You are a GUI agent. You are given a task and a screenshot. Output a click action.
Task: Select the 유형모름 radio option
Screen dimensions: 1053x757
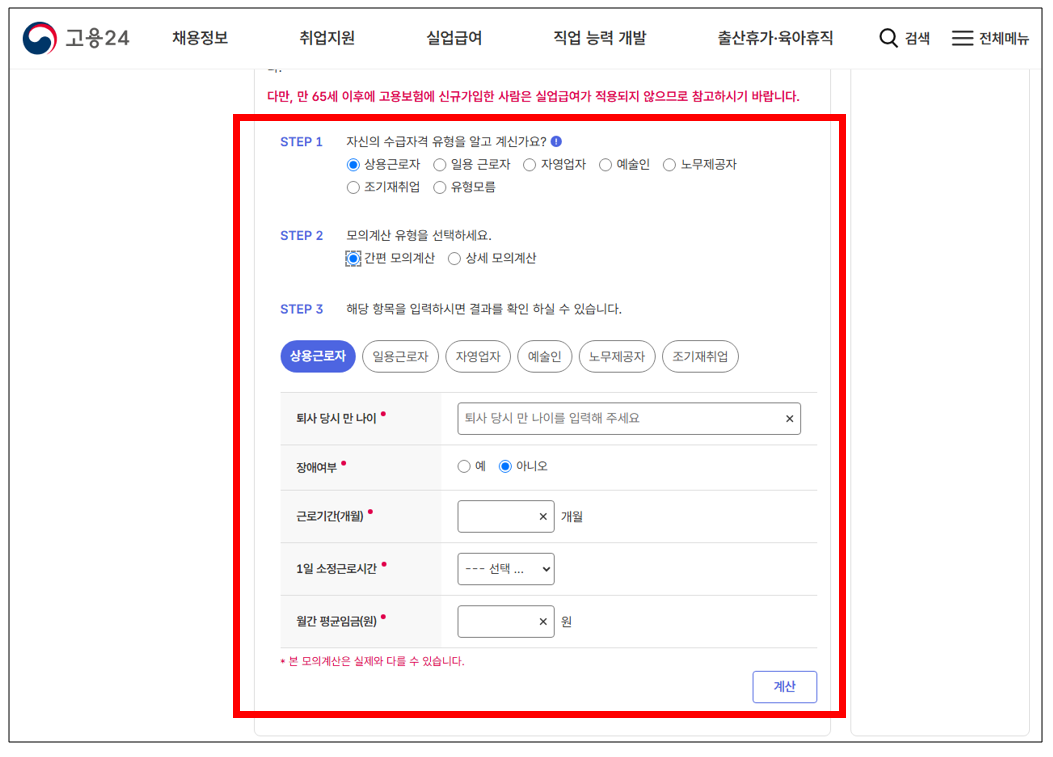439,186
